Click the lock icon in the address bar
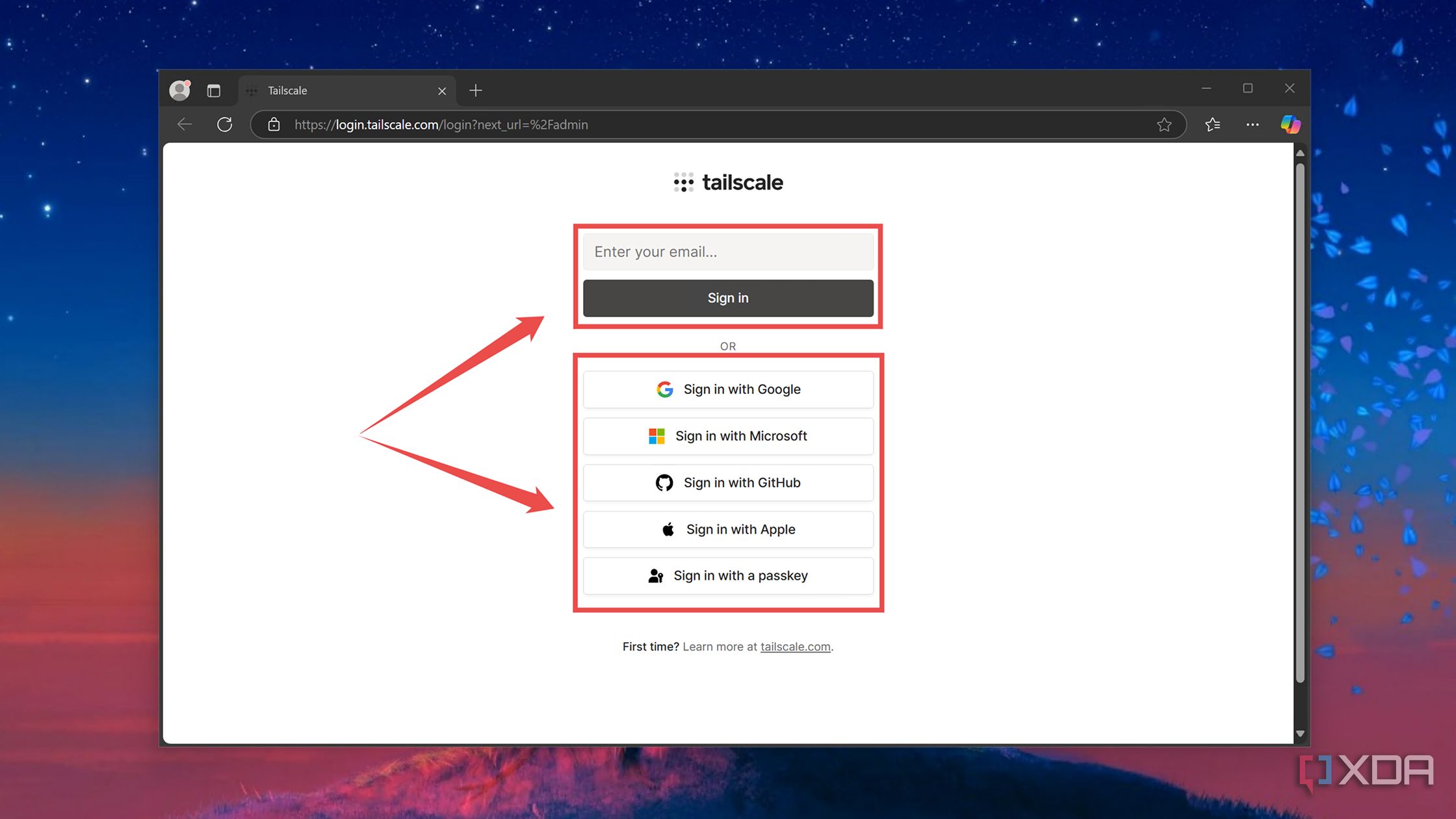 [x=274, y=124]
